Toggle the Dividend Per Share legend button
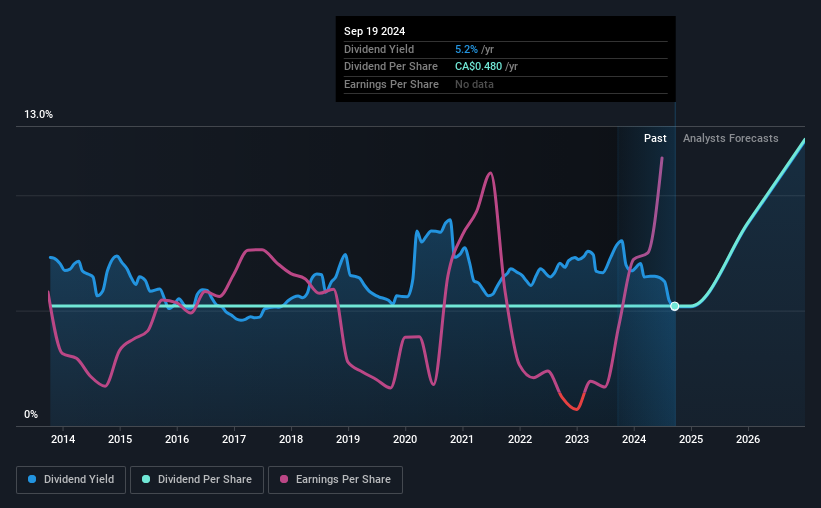821x508 pixels. coord(197,480)
